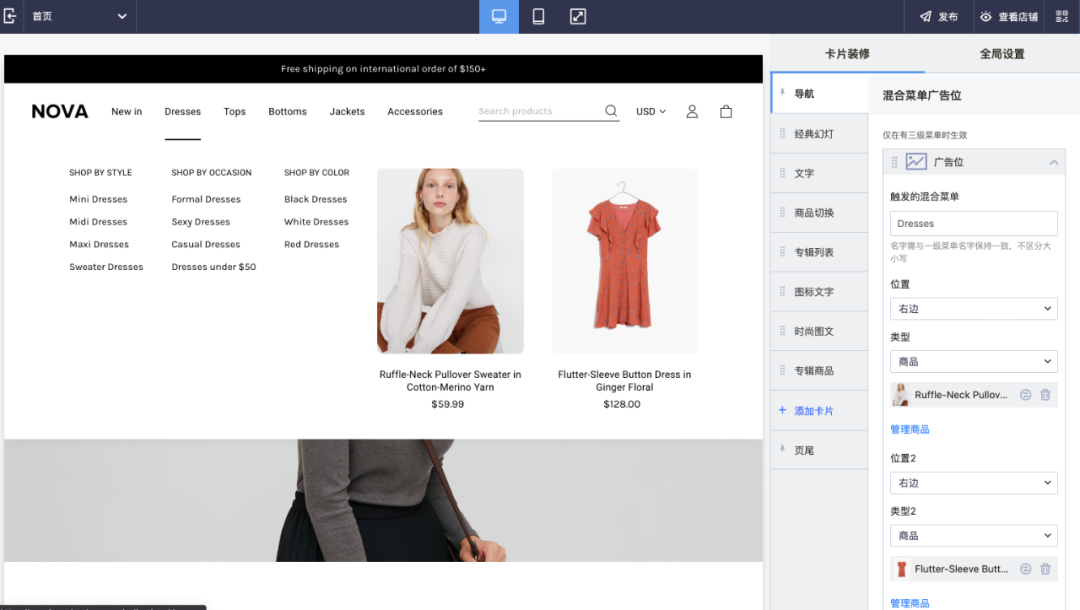This screenshot has width=1080, height=610.
Task: Open the QR code icon
Action: 1062,17
